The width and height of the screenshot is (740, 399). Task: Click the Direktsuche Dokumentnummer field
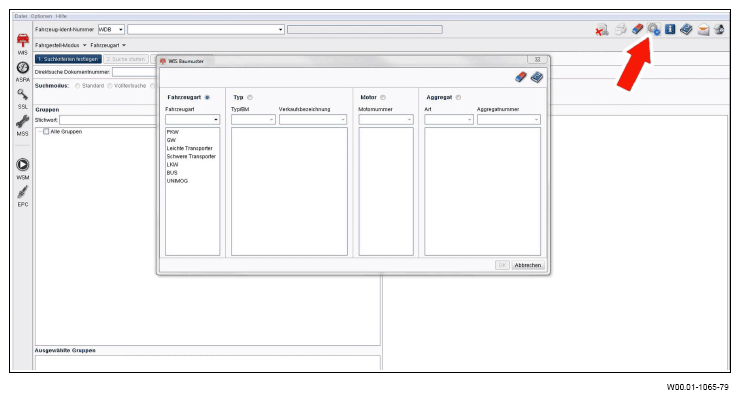(135, 72)
